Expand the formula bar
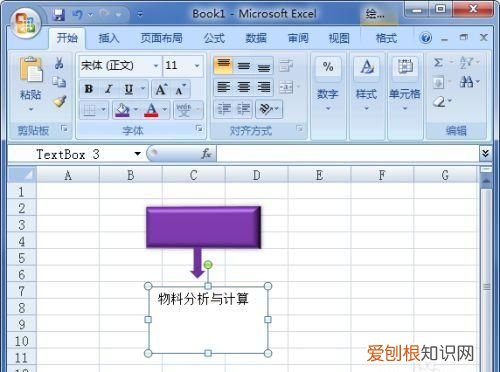This screenshot has width=500, height=372. [x=485, y=153]
